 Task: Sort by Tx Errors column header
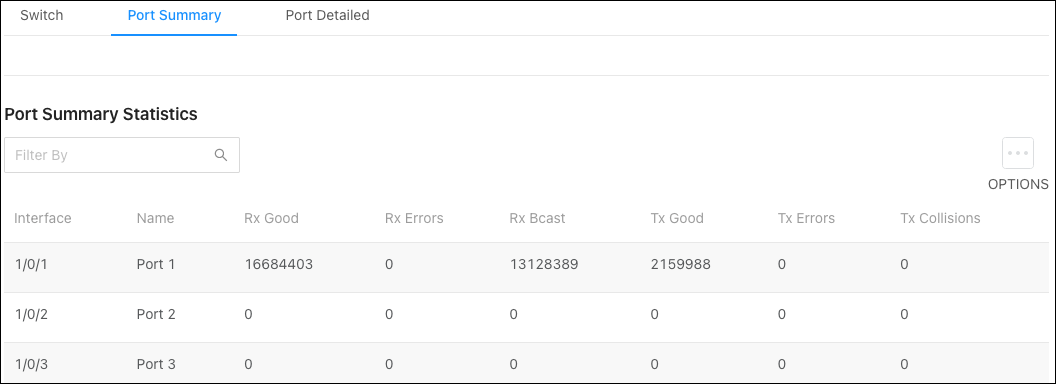pyautogui.click(x=806, y=218)
